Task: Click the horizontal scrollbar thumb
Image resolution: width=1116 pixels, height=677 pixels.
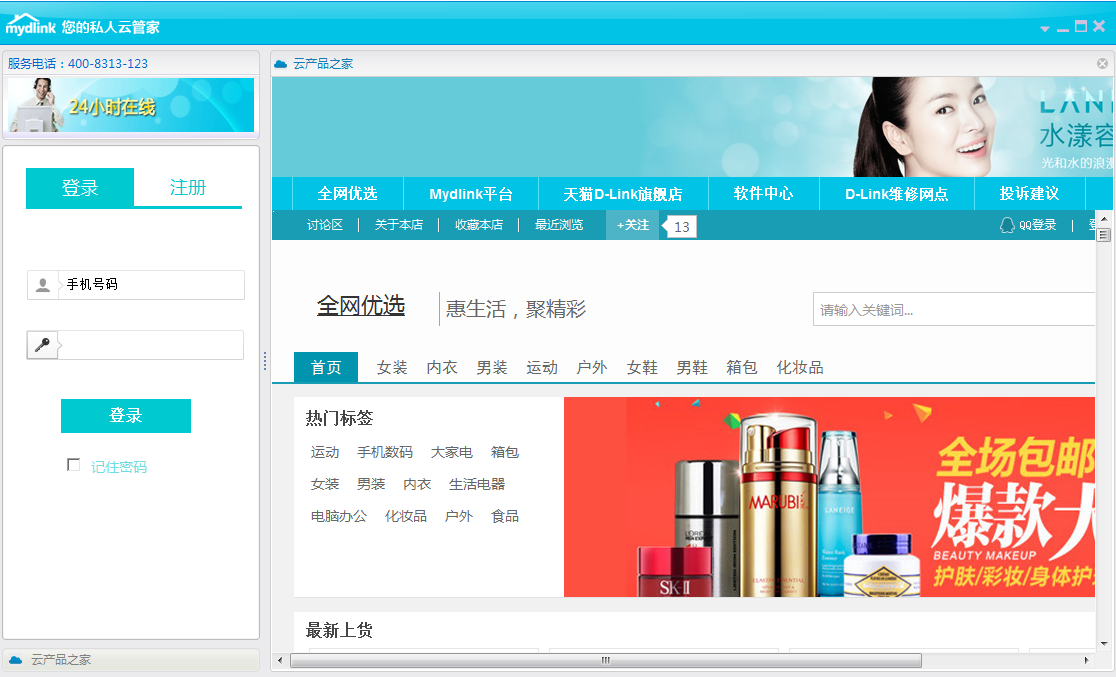Action: point(606,660)
